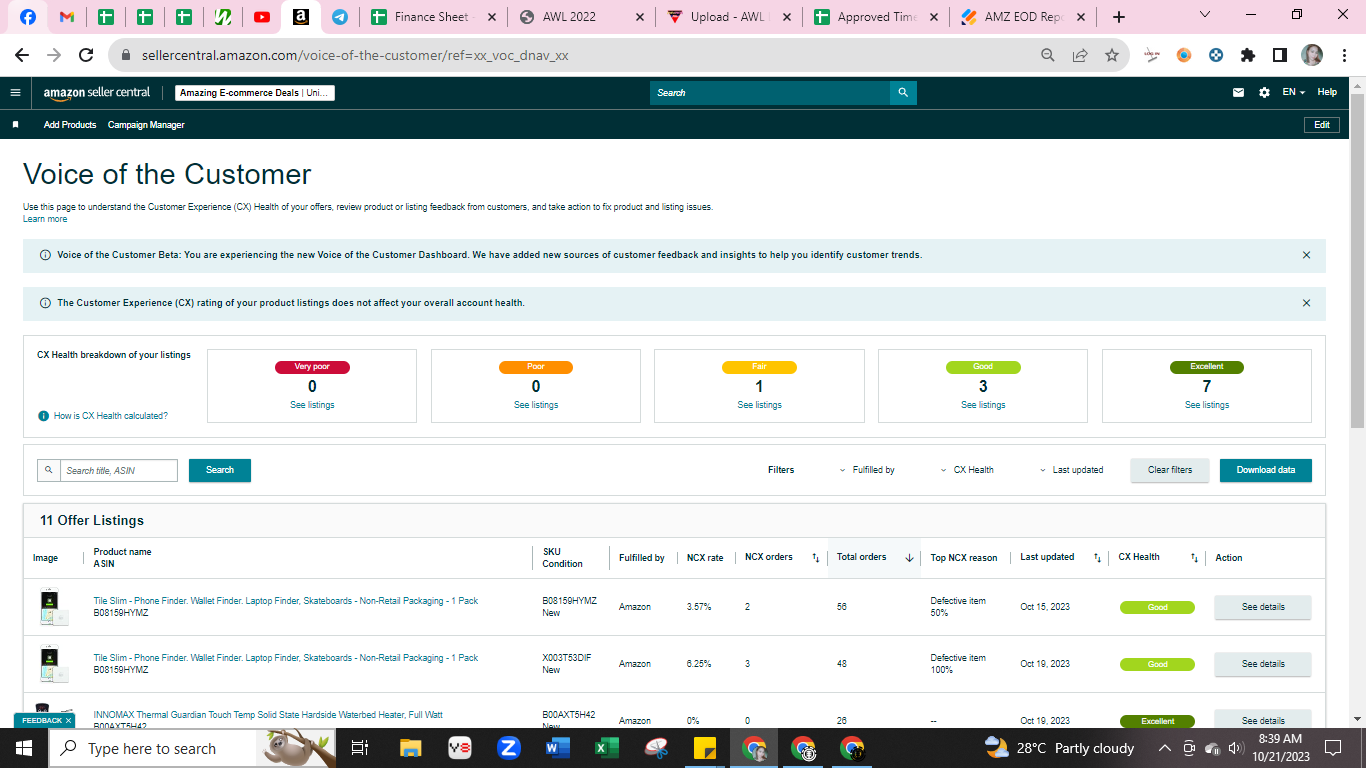Screen dimensions: 1366x768
Task: Dismiss the Voice of the Customer Beta banner
Action: (x=1306, y=255)
